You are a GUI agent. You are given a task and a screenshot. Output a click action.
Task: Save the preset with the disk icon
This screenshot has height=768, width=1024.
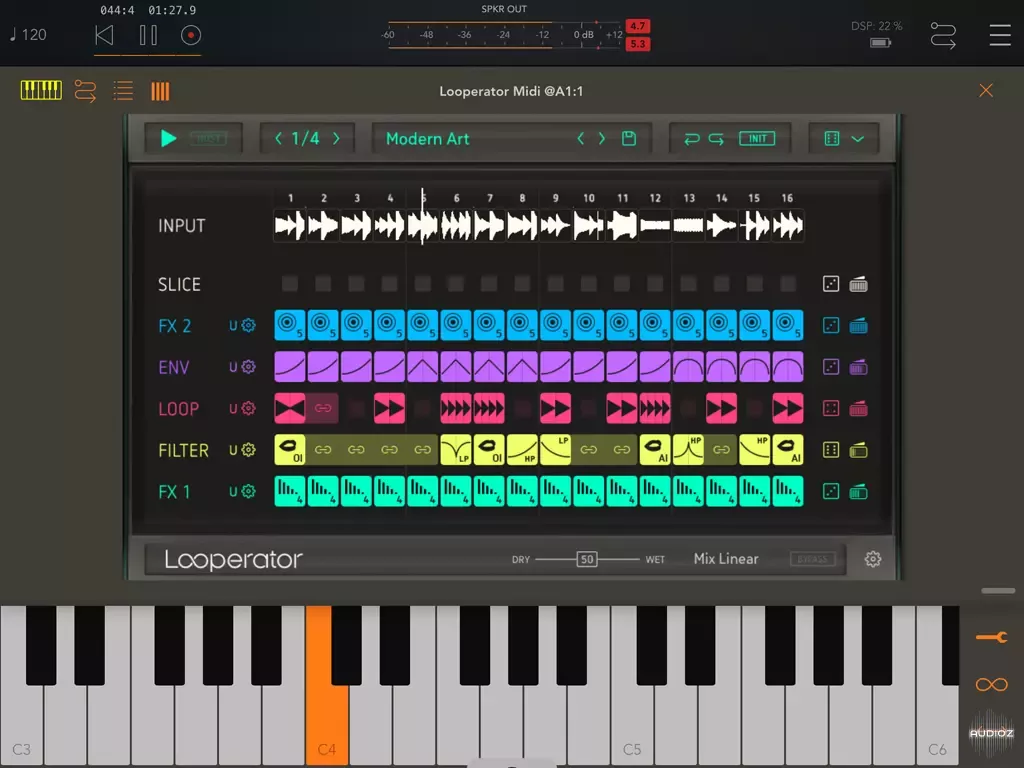tap(629, 138)
